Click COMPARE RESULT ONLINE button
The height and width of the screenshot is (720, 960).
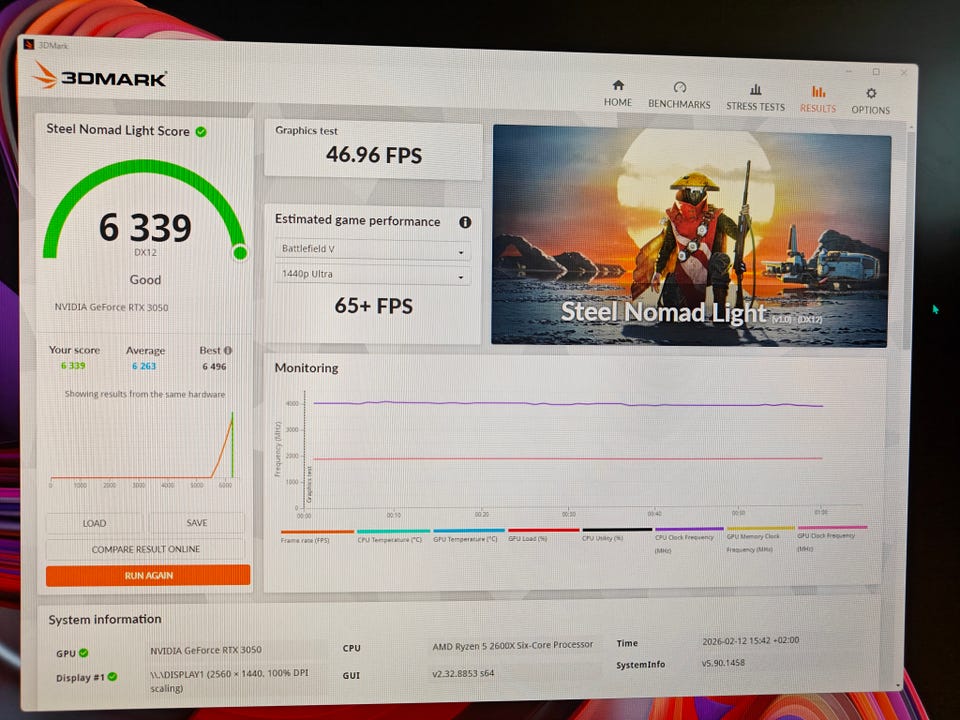pyautogui.click(x=146, y=549)
